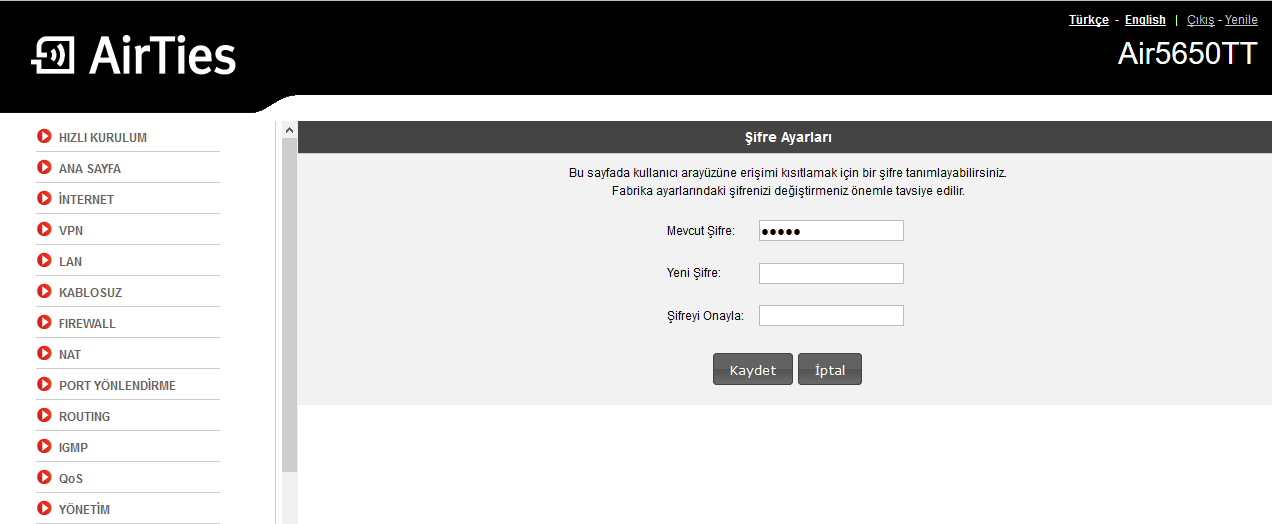Open the NAT menu entry
Viewport: 1272px width, 524px height.
coord(70,355)
